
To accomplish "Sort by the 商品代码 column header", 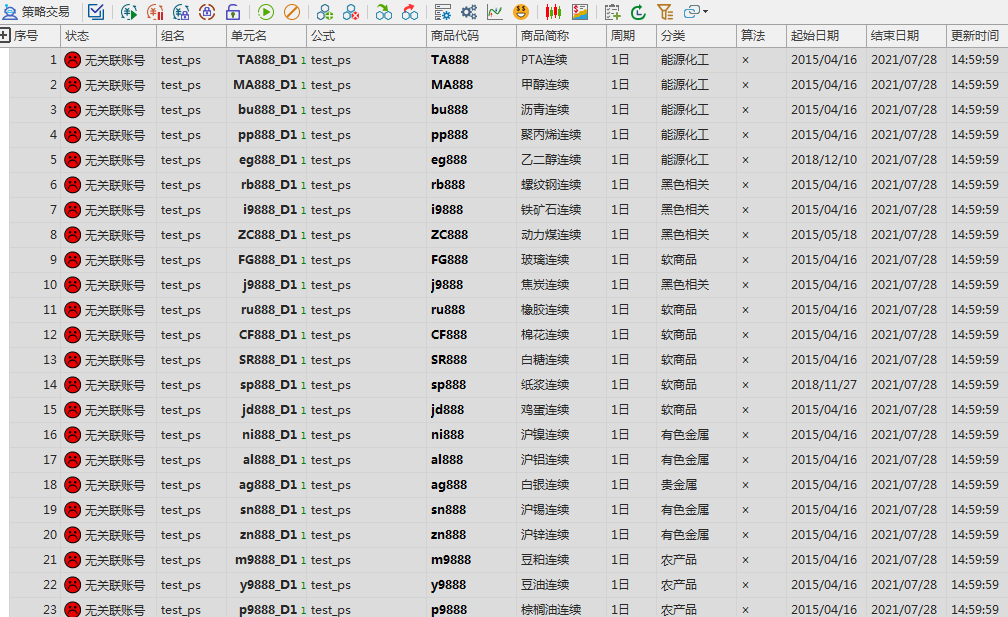I will pos(455,36).
